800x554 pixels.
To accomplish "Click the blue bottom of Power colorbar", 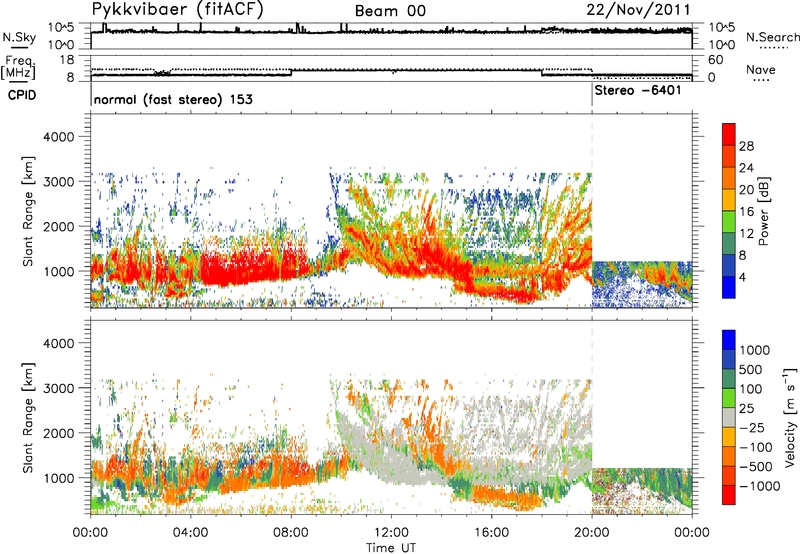I will click(x=729, y=288).
